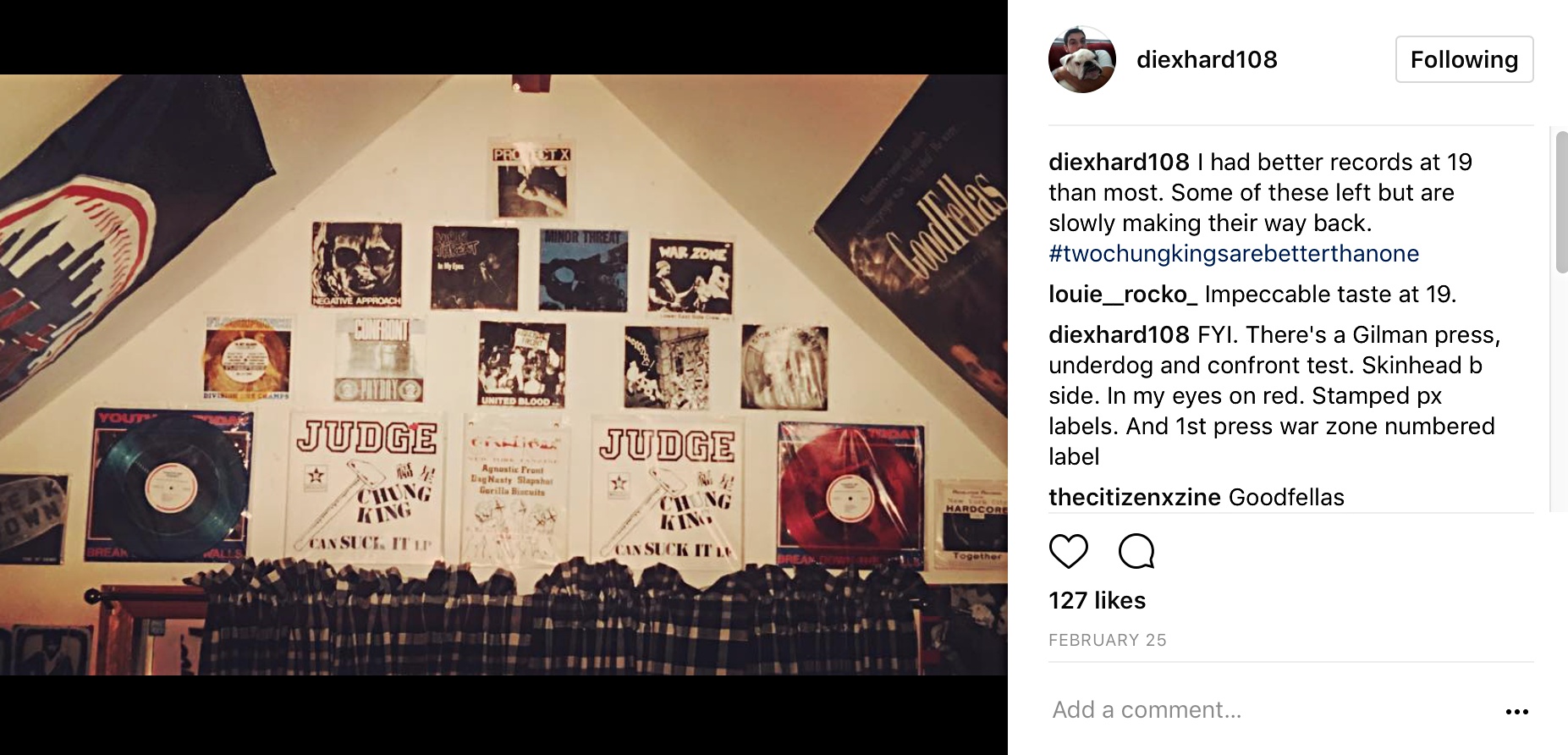This screenshot has height=755, width=1568.
Task: Like the post with the heart icon
Action: pos(1068,551)
